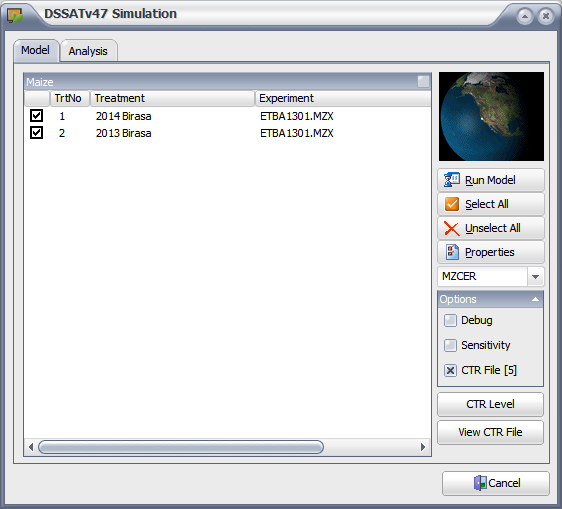Click the Maize group header label
The image size is (562, 509).
(x=40, y=82)
